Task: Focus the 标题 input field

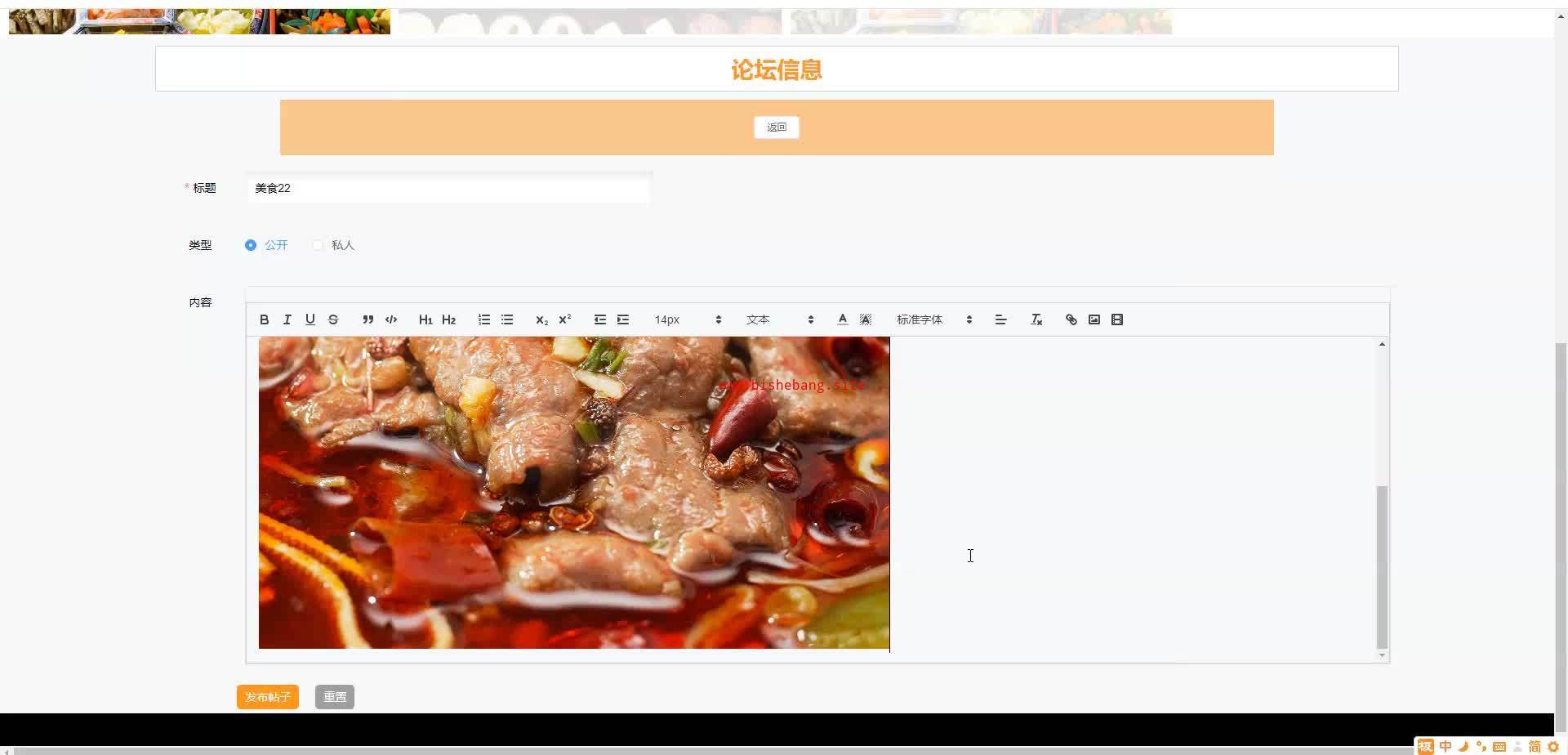Action: point(449,189)
